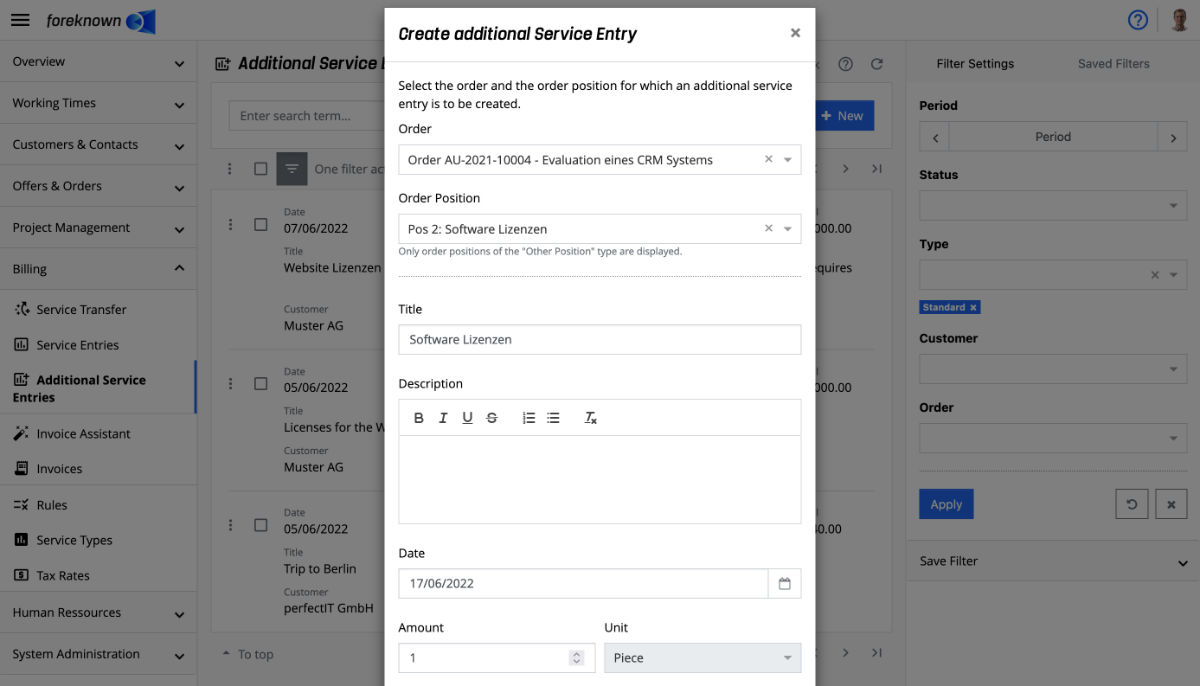This screenshot has height=686, width=1200.
Task: Select checkbox for Website Lizenzen entry
Action: coord(261,225)
